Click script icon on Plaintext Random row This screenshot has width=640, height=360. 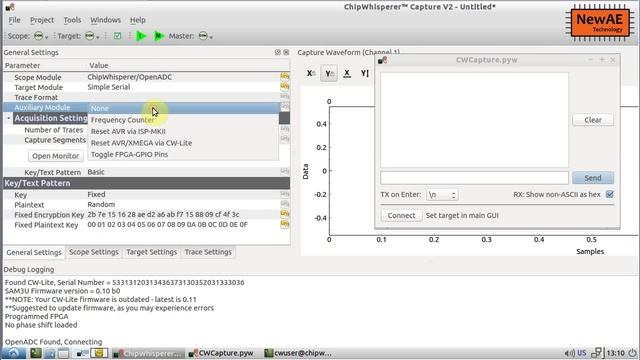click(x=284, y=204)
